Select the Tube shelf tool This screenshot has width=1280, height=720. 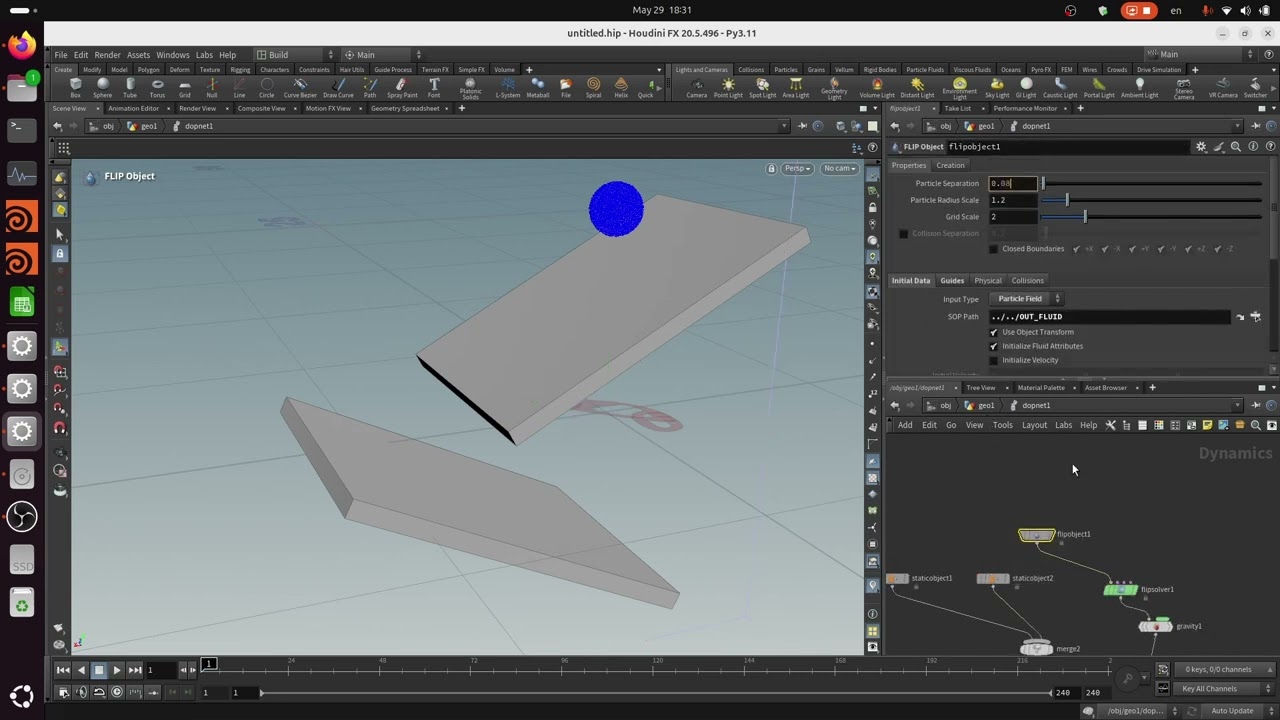130,87
